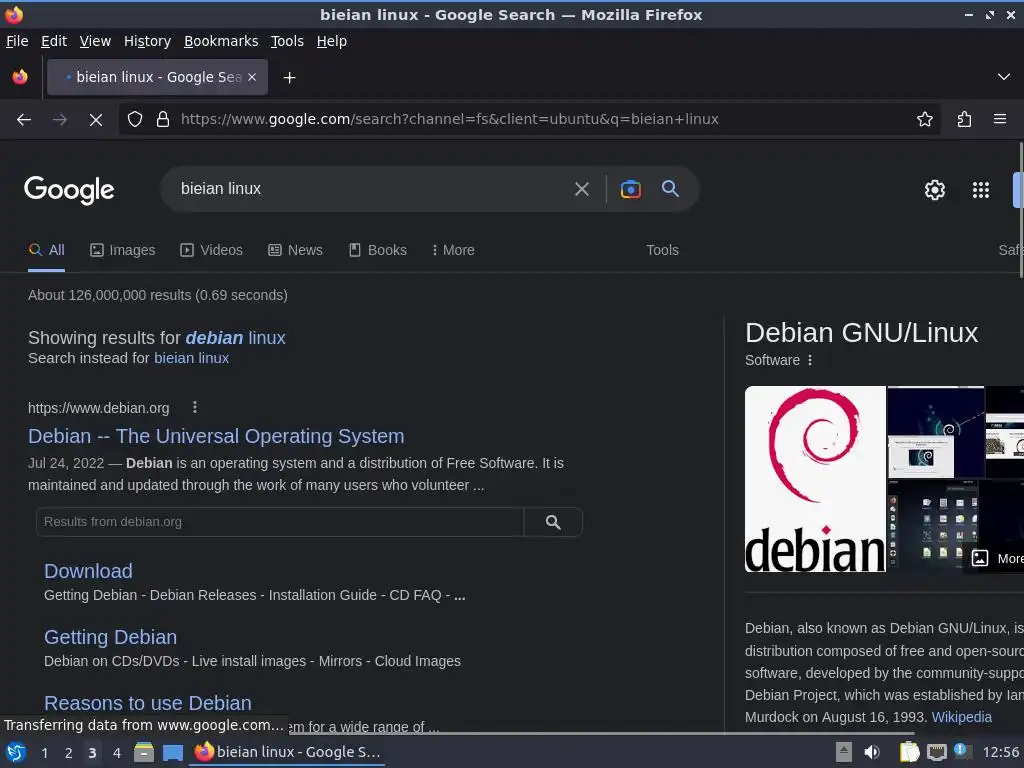Open the search Tools options
This screenshot has height=768, width=1024.
coord(662,250)
